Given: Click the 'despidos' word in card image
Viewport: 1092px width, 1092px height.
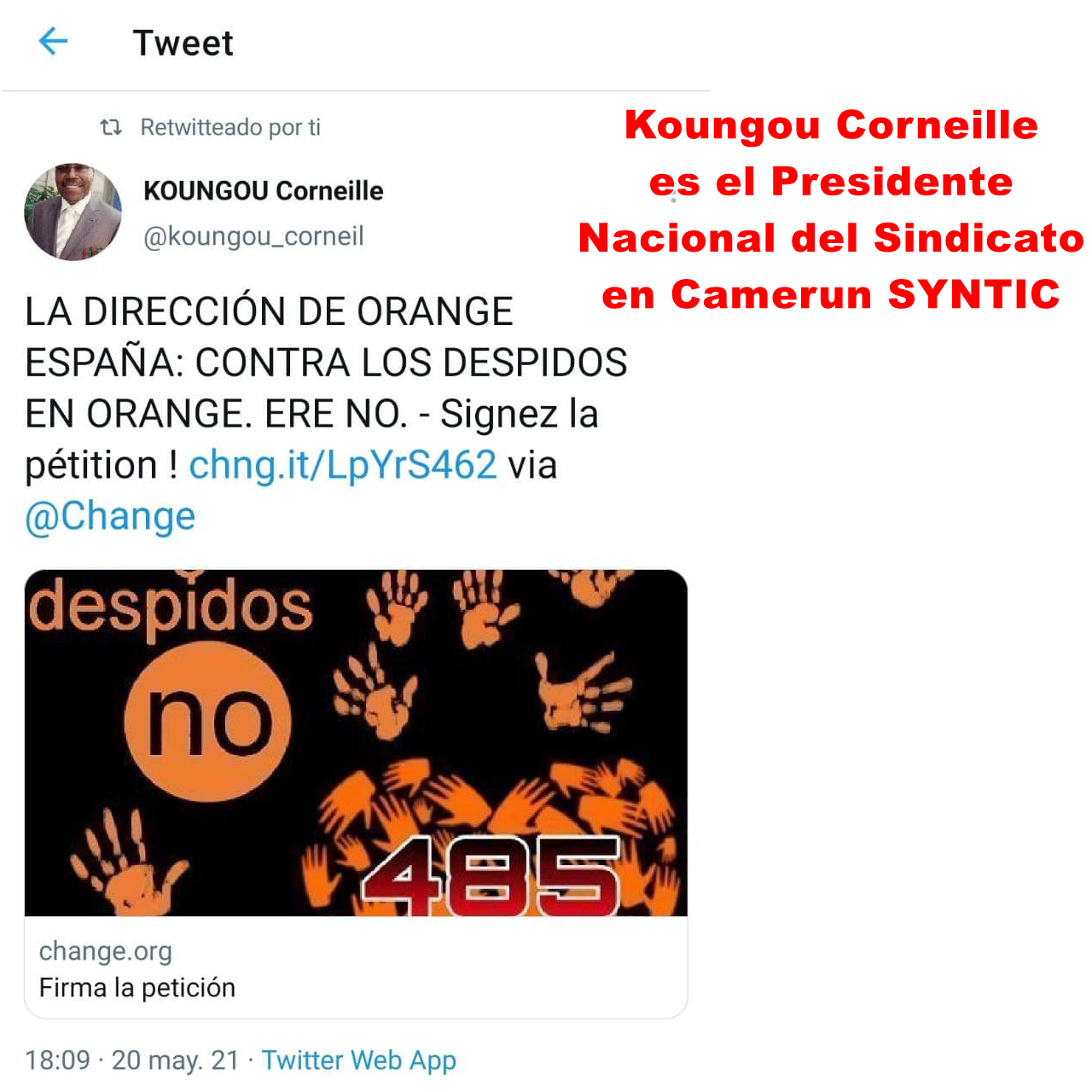Looking at the screenshot, I should pos(171,606).
